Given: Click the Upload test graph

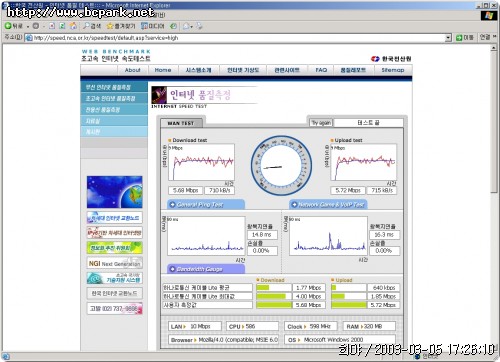Looking at the screenshot, I should [x=363, y=162].
